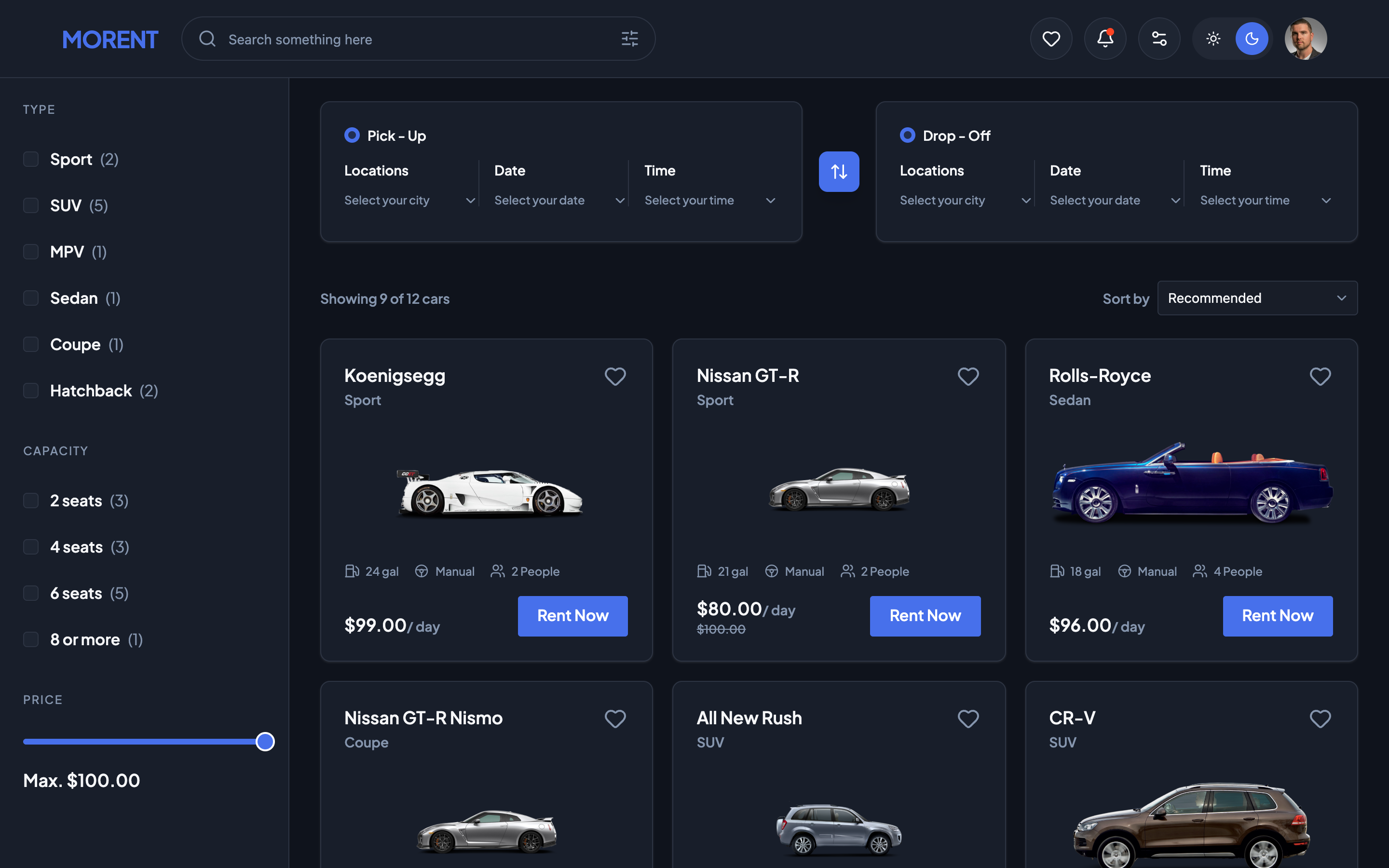Check the 8 or more capacity filter
The height and width of the screenshot is (868, 1389).
click(30, 639)
